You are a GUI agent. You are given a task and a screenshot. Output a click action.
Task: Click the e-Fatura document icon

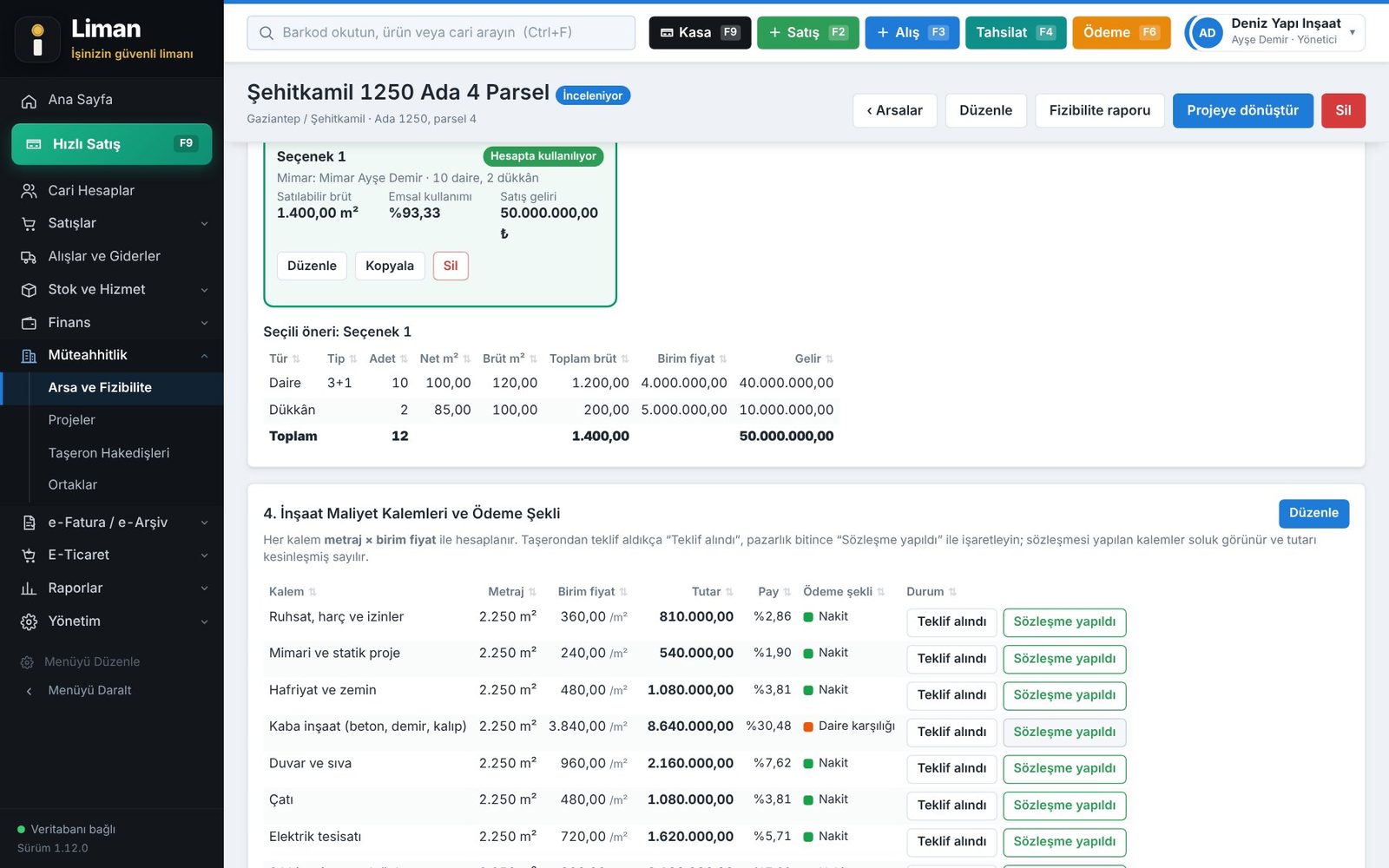coord(29,523)
